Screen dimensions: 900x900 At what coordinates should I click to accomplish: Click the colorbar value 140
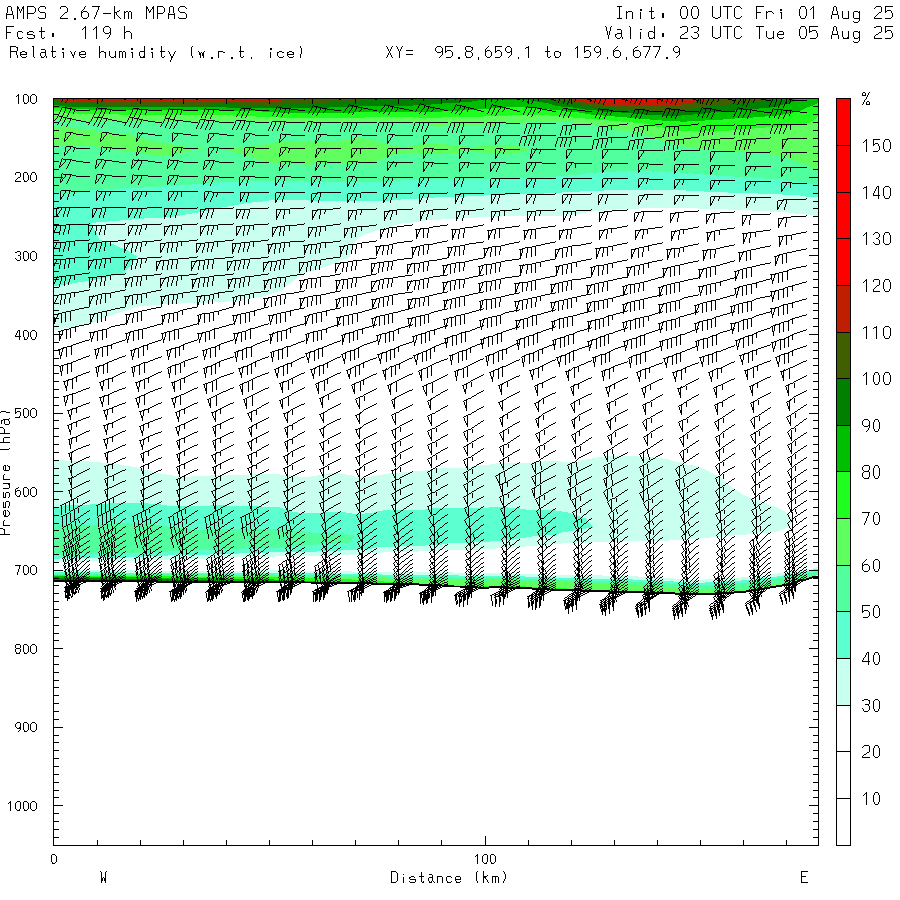pyautogui.click(x=876, y=192)
